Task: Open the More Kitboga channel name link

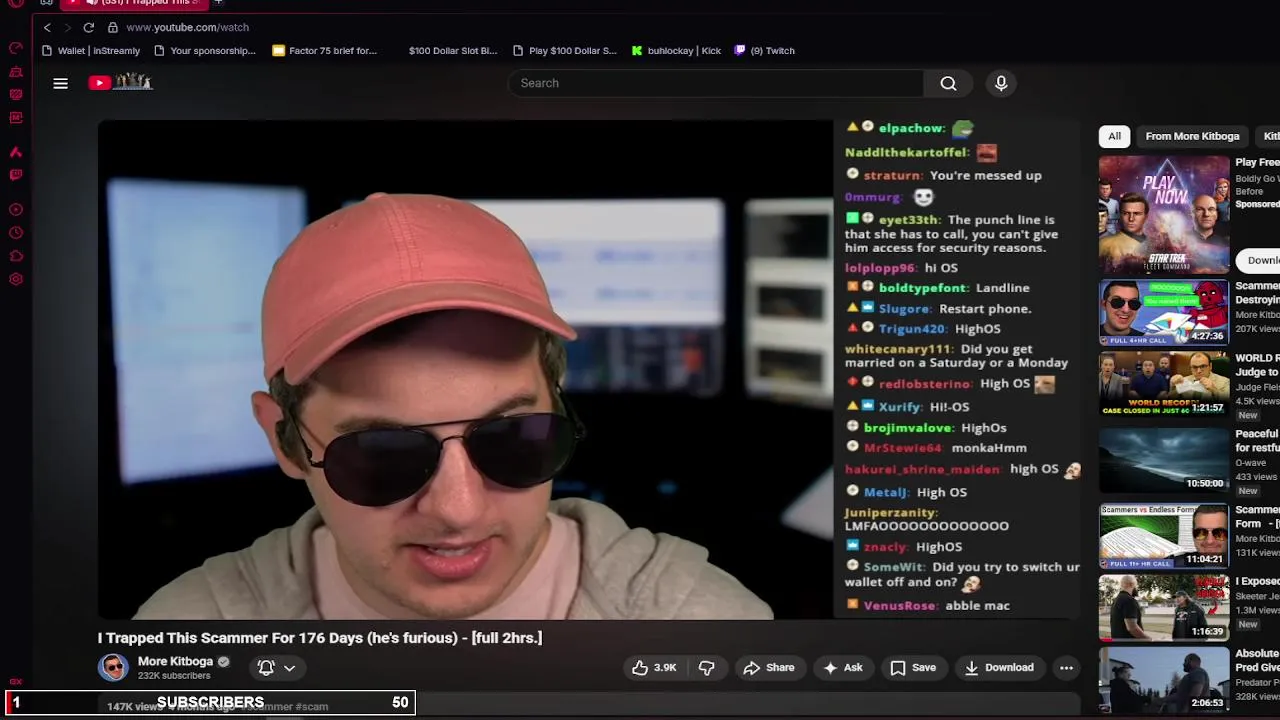Action: tap(175, 661)
